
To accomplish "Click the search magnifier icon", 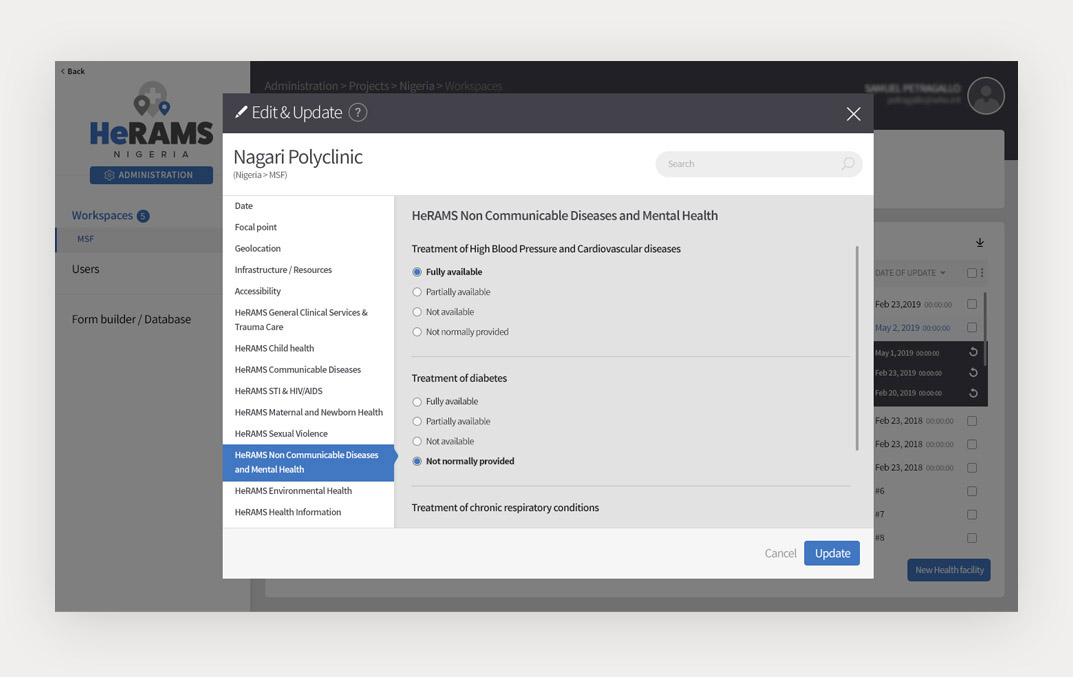I will [x=847, y=164].
